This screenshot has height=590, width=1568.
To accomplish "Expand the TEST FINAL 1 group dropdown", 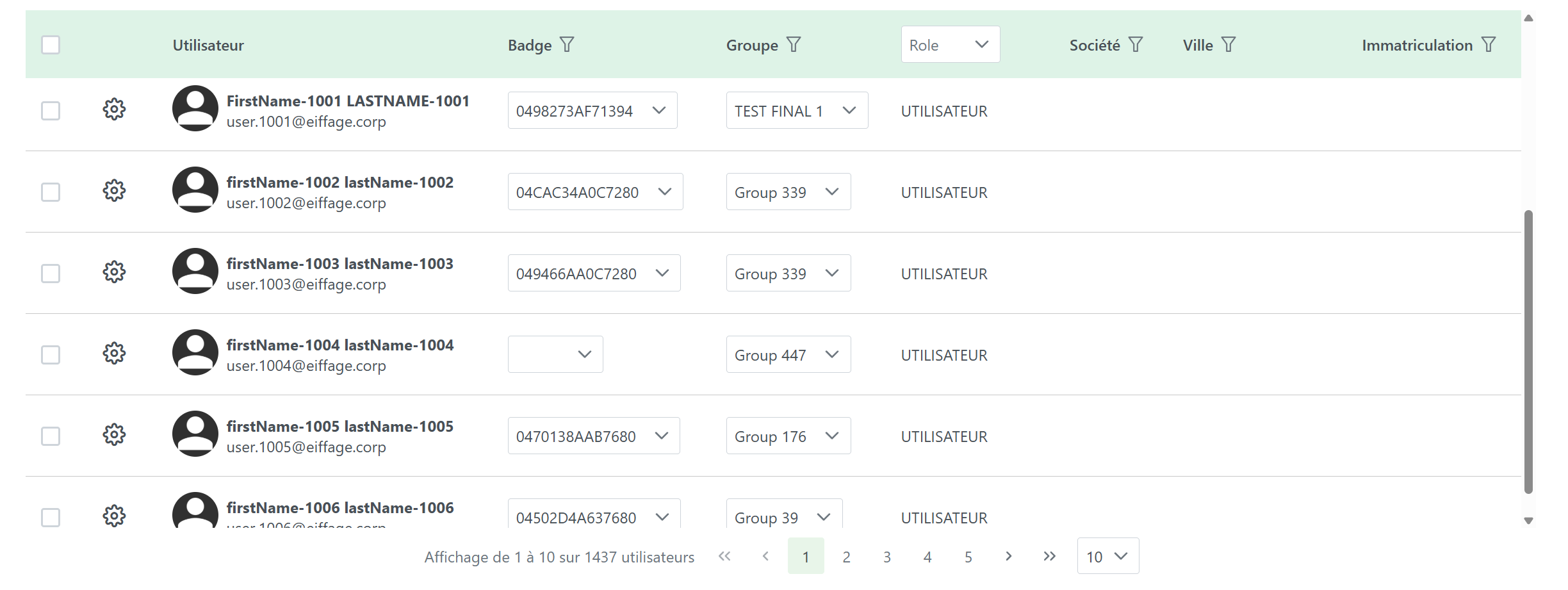I will click(797, 111).
